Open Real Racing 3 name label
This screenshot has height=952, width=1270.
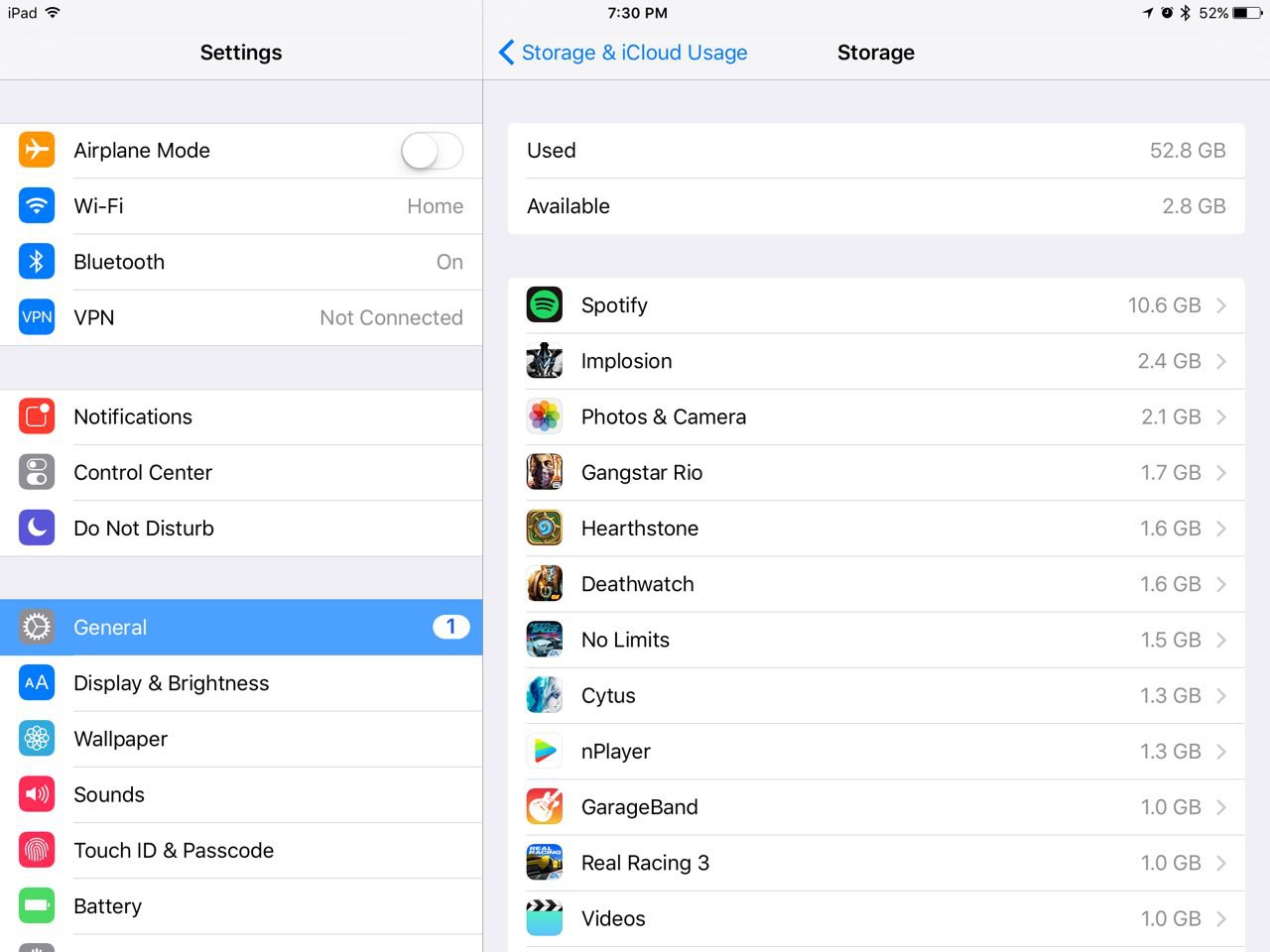(x=645, y=863)
